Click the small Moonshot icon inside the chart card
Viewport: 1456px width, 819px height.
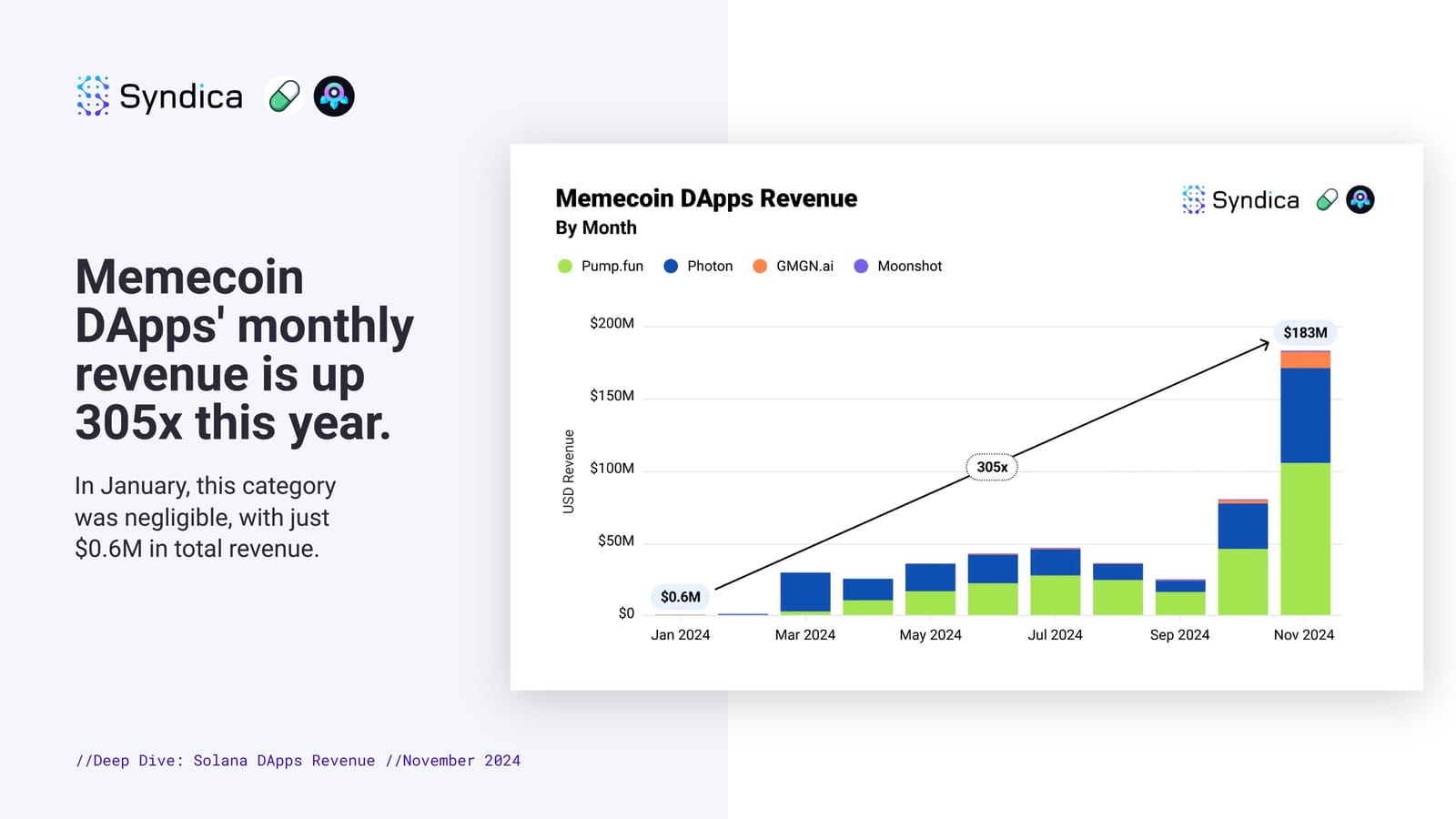[x=1360, y=199]
